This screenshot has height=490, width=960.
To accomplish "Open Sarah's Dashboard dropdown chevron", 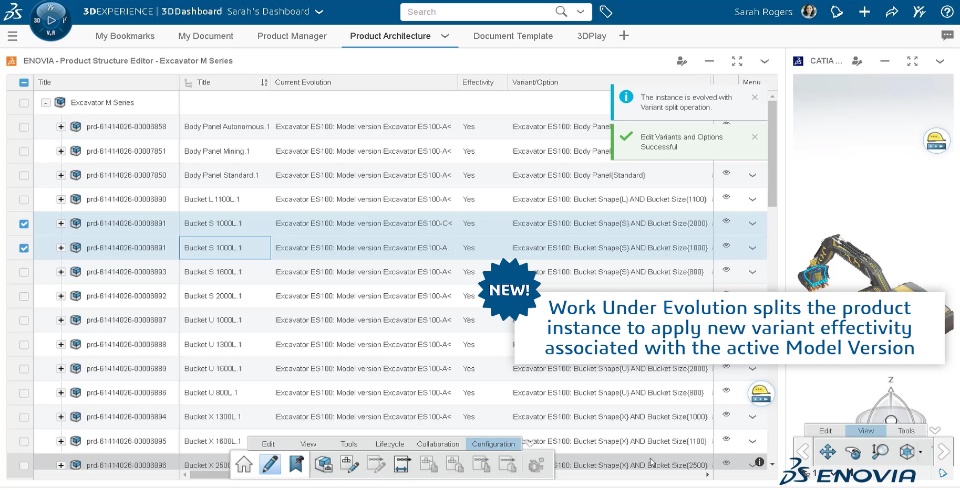I will [x=320, y=12].
